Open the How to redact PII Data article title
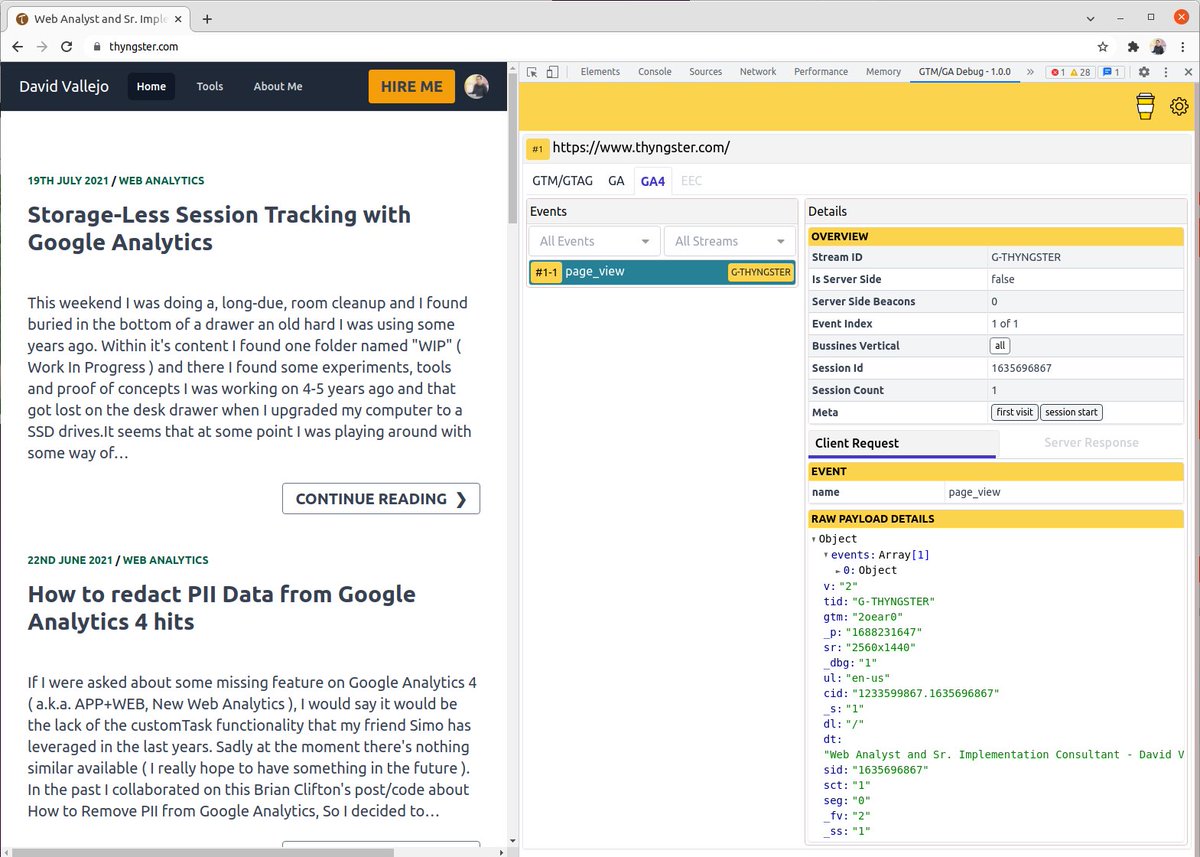The image size is (1200, 857). (222, 608)
